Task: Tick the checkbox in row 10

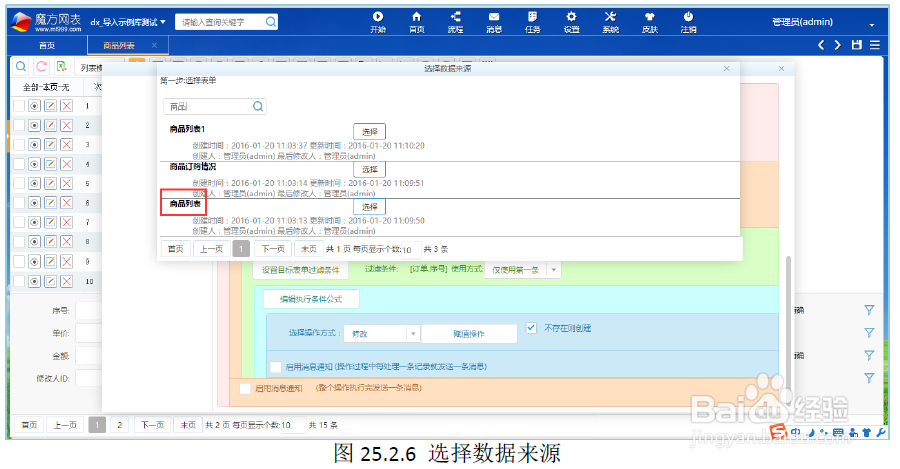Action: point(19,281)
